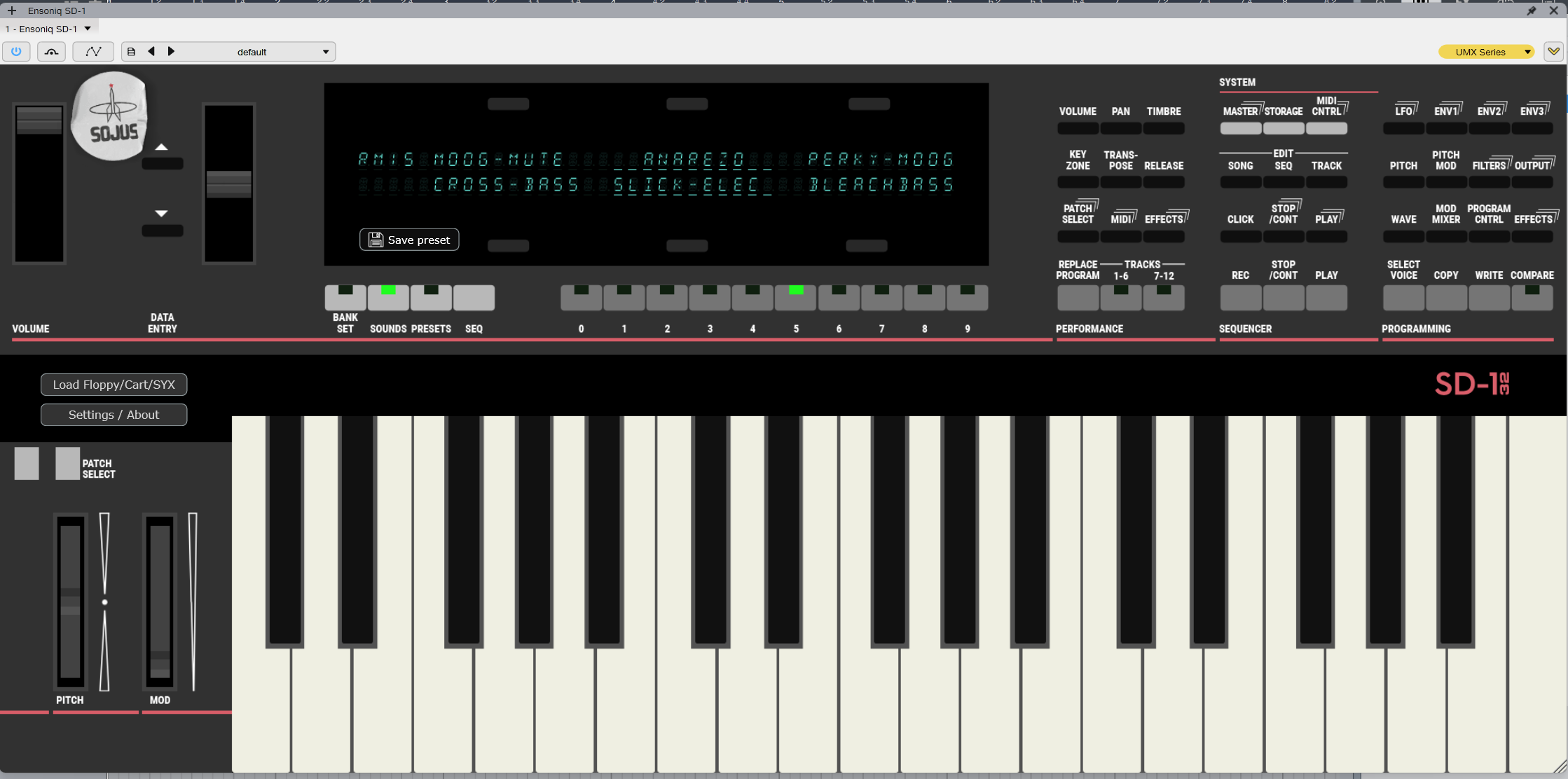
Task: Click the Mod wheel
Action: (x=160, y=602)
